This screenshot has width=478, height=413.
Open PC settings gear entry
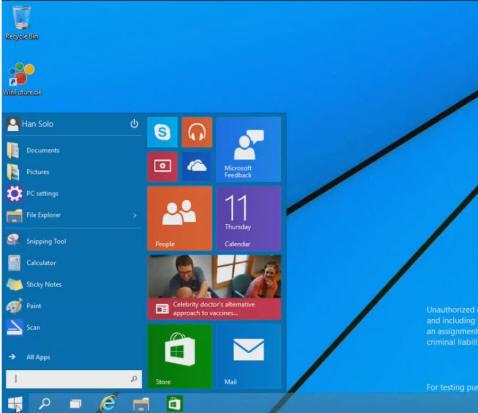[x=74, y=194]
